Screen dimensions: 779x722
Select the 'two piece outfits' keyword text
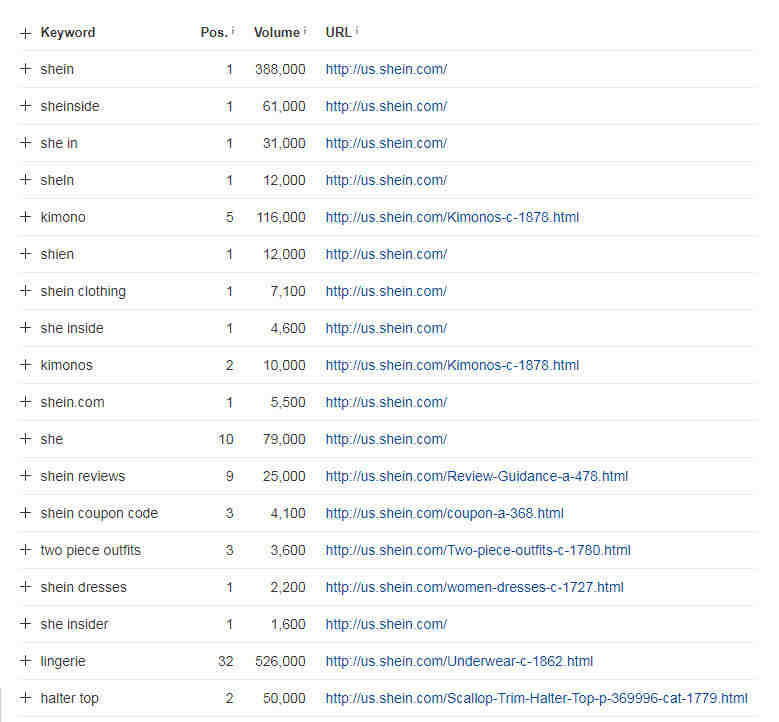pos(90,550)
